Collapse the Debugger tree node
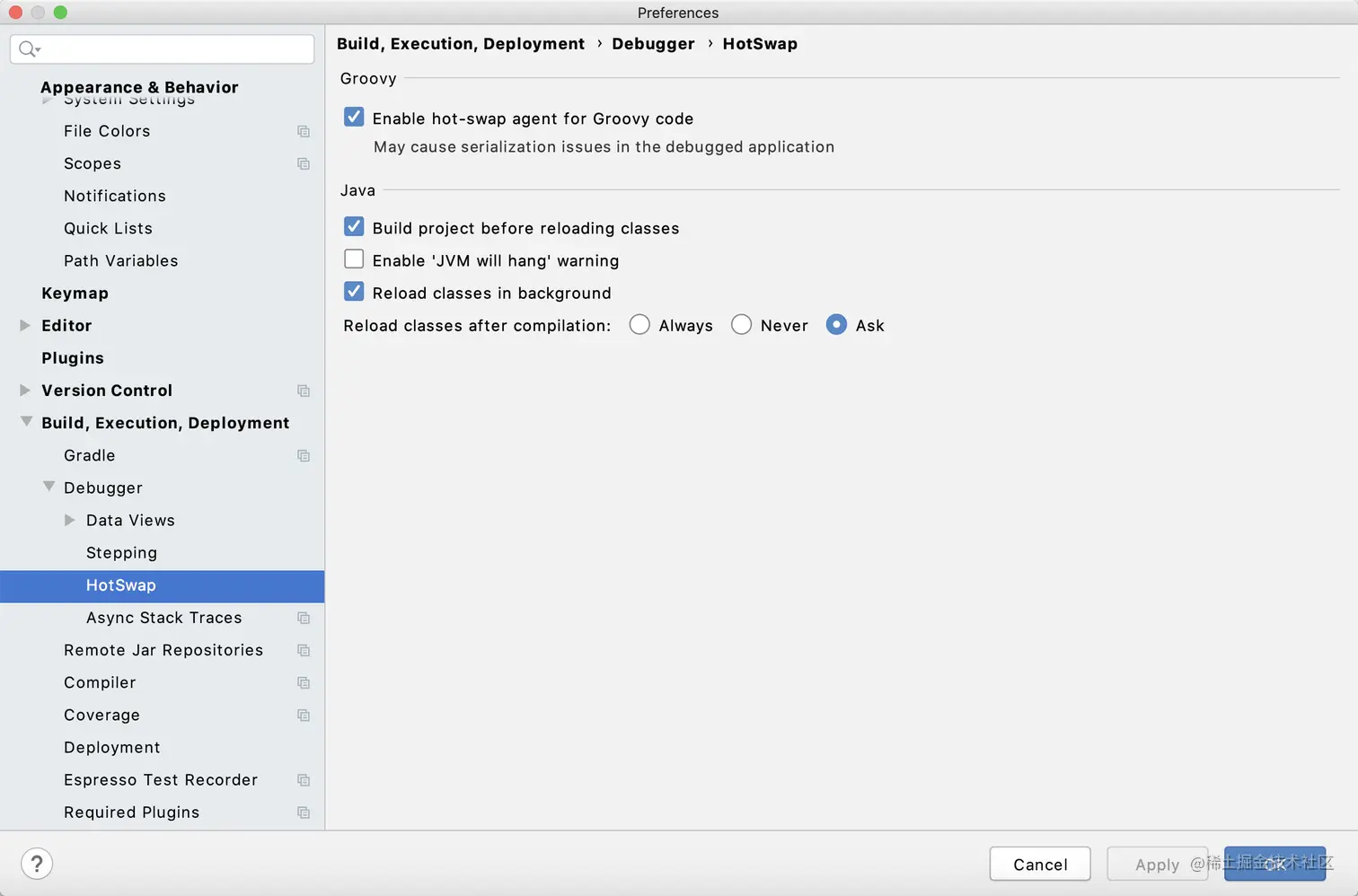This screenshot has height=896, width=1358. [x=48, y=487]
